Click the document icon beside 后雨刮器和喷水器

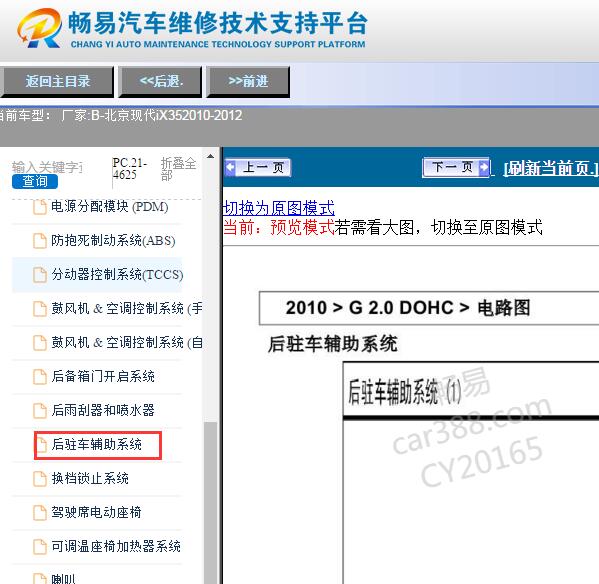point(40,411)
